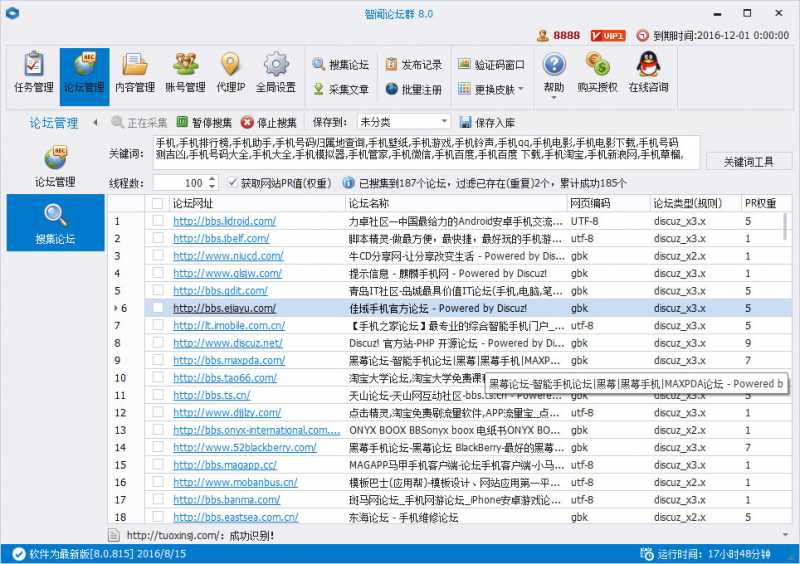This screenshot has width=800, height=564.
Task: Open the http://www.discuz.net/ link
Action: [x=227, y=343]
